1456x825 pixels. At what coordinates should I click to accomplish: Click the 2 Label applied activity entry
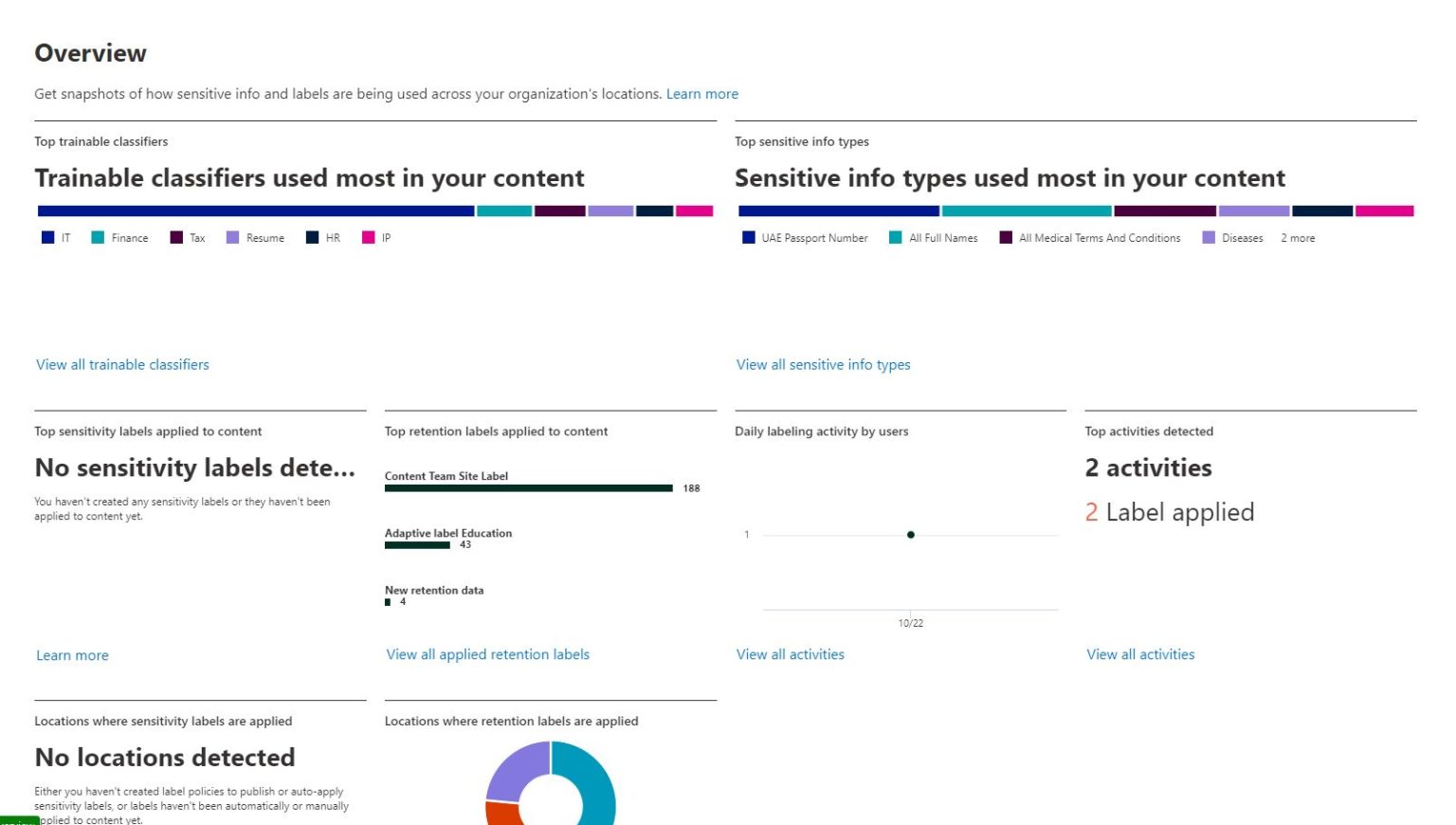click(x=1170, y=512)
